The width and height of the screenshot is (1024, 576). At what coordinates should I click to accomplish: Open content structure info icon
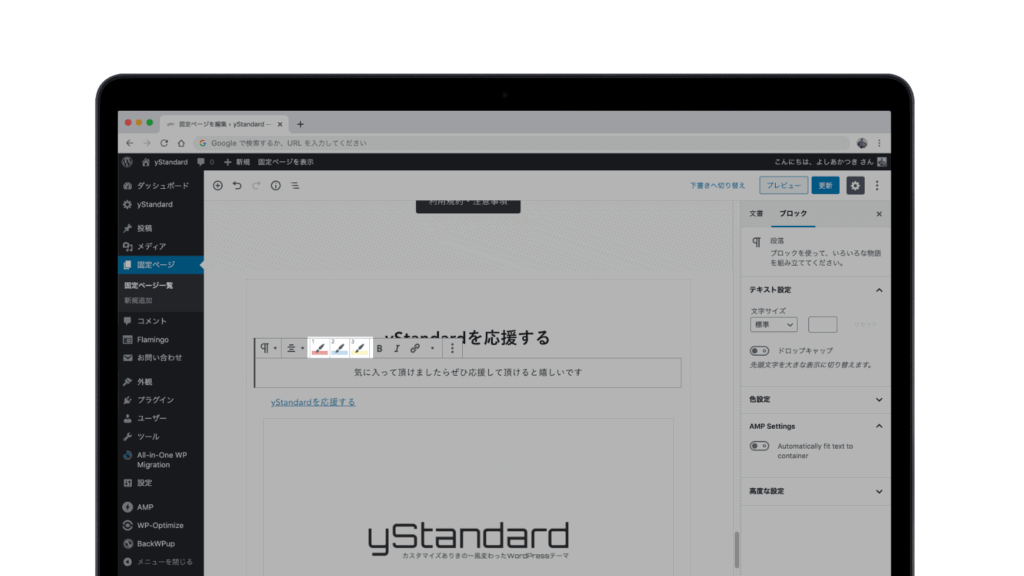[x=276, y=185]
